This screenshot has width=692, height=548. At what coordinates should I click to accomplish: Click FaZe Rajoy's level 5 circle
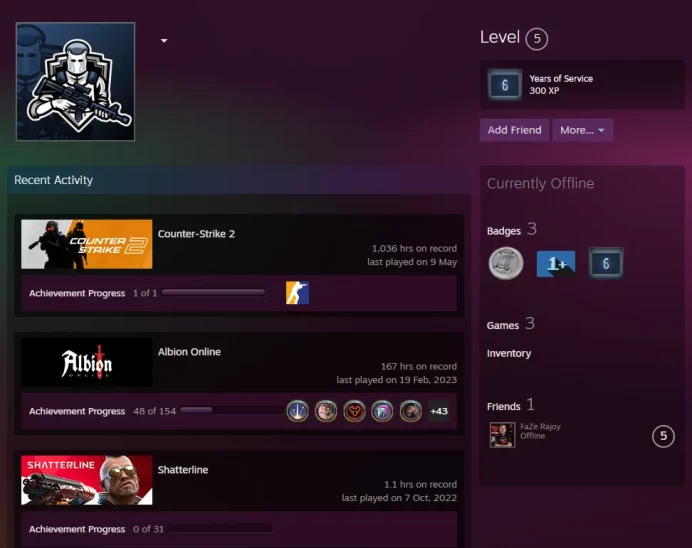tap(663, 436)
